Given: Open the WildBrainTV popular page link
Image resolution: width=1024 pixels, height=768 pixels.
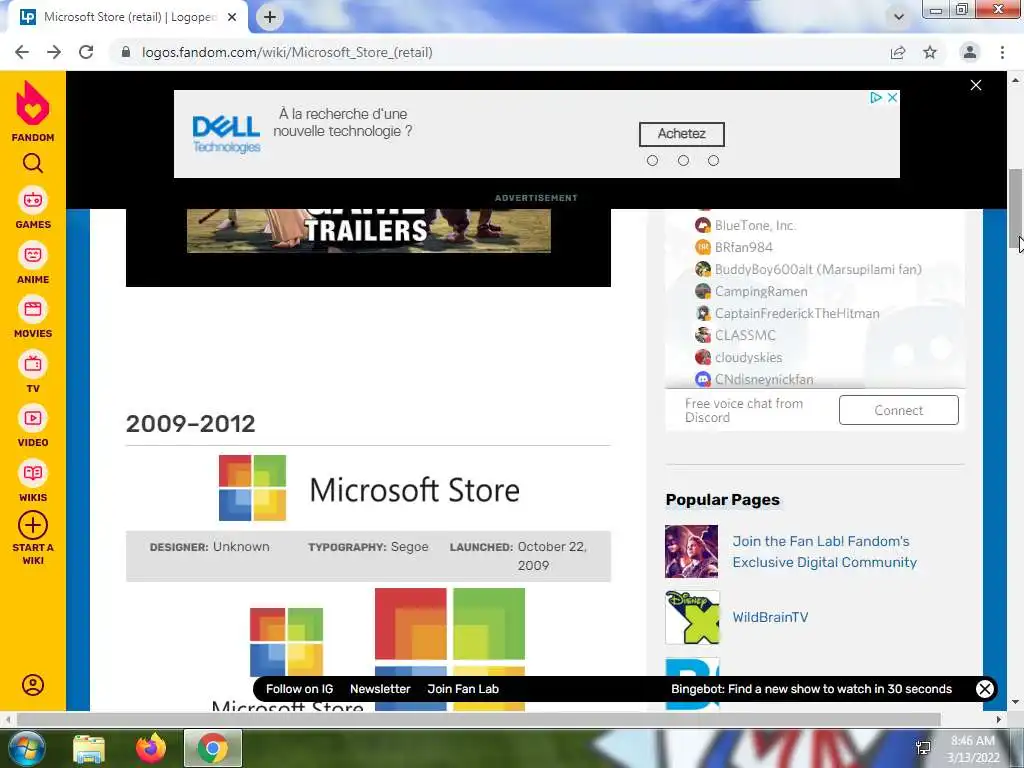Looking at the screenshot, I should point(770,617).
